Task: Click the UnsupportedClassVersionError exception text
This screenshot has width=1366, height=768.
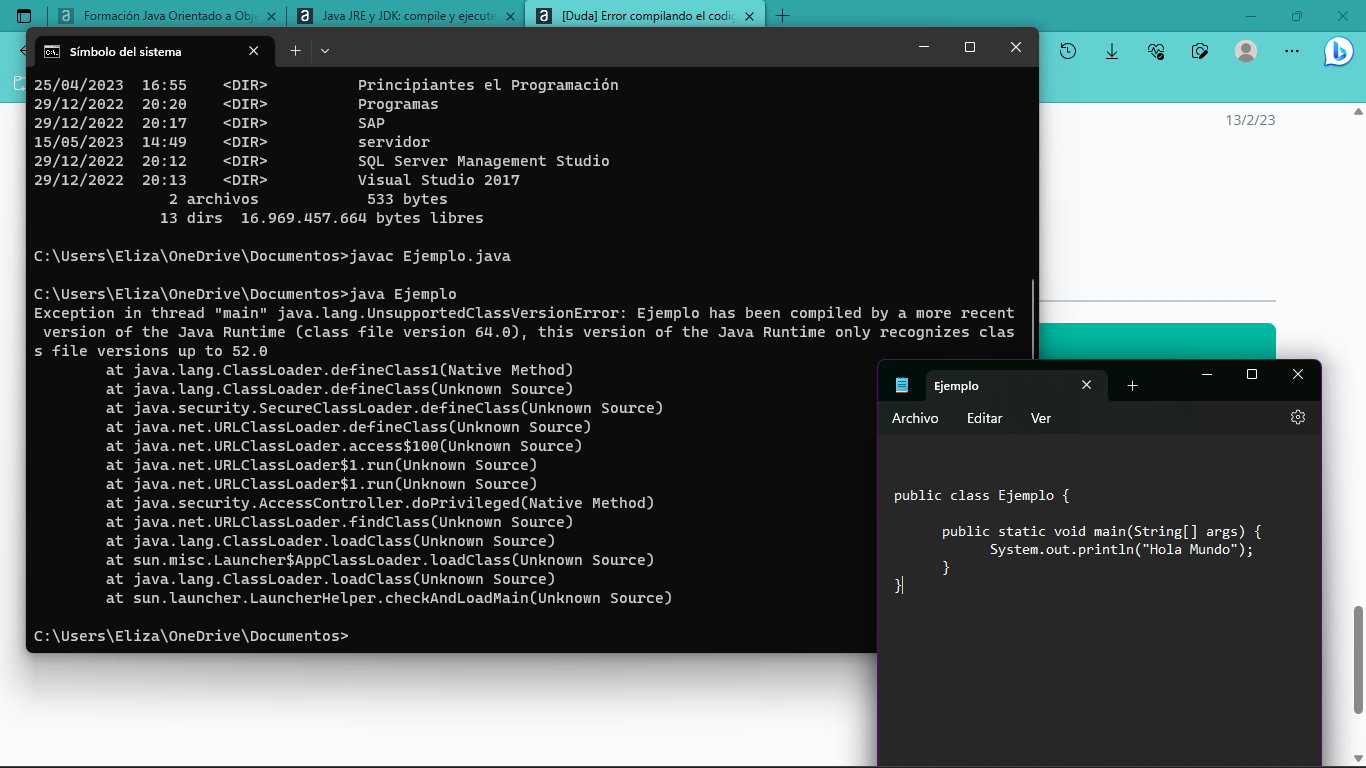Action: click(524, 332)
